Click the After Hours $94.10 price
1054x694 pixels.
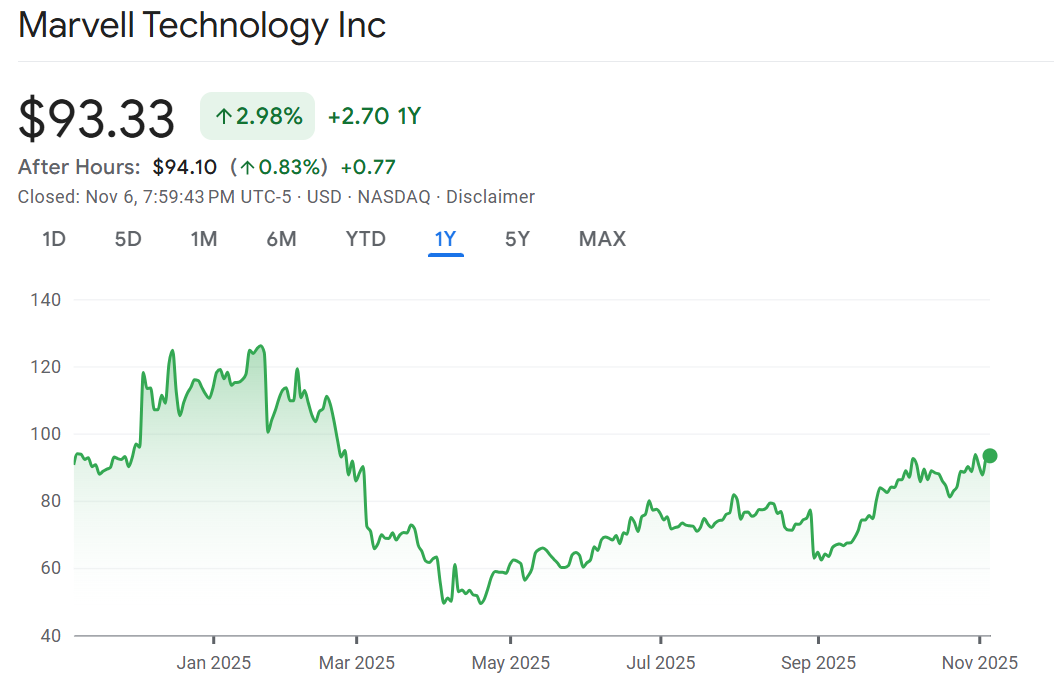(184, 167)
